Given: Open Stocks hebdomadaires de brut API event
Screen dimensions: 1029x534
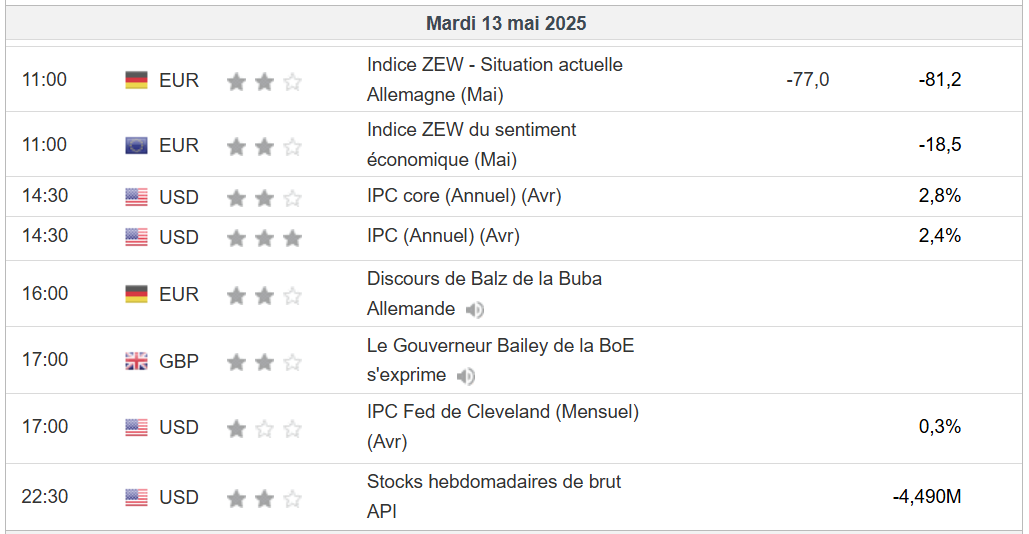Looking at the screenshot, I should click(x=494, y=481).
